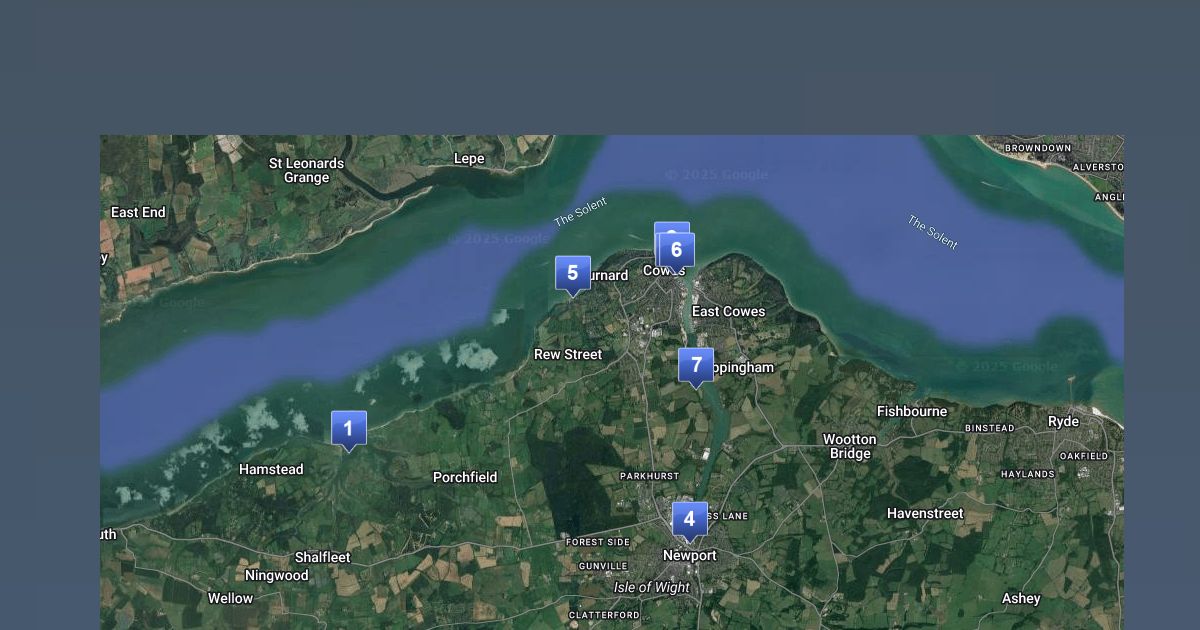
Task: Select the Wootton Bridge label on map
Action: click(x=849, y=446)
